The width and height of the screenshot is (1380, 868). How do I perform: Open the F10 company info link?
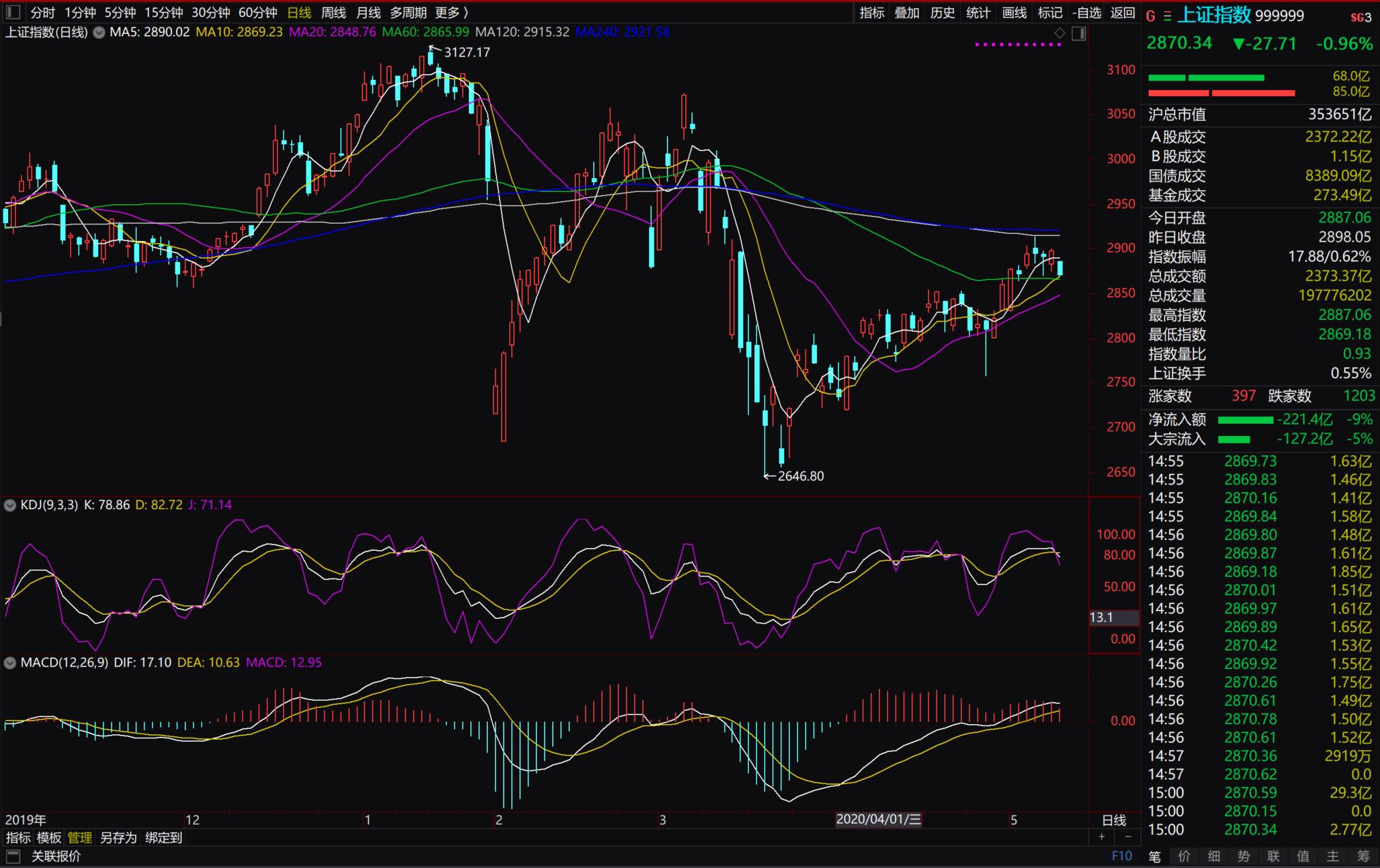pos(1121,856)
